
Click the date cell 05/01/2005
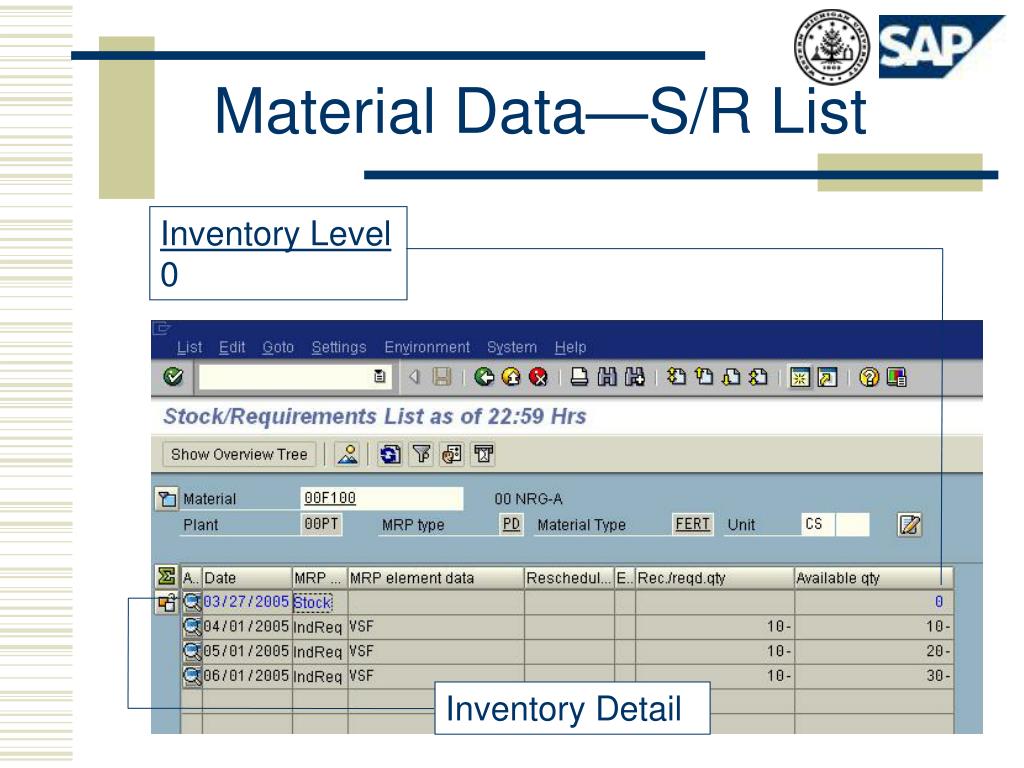(x=246, y=651)
